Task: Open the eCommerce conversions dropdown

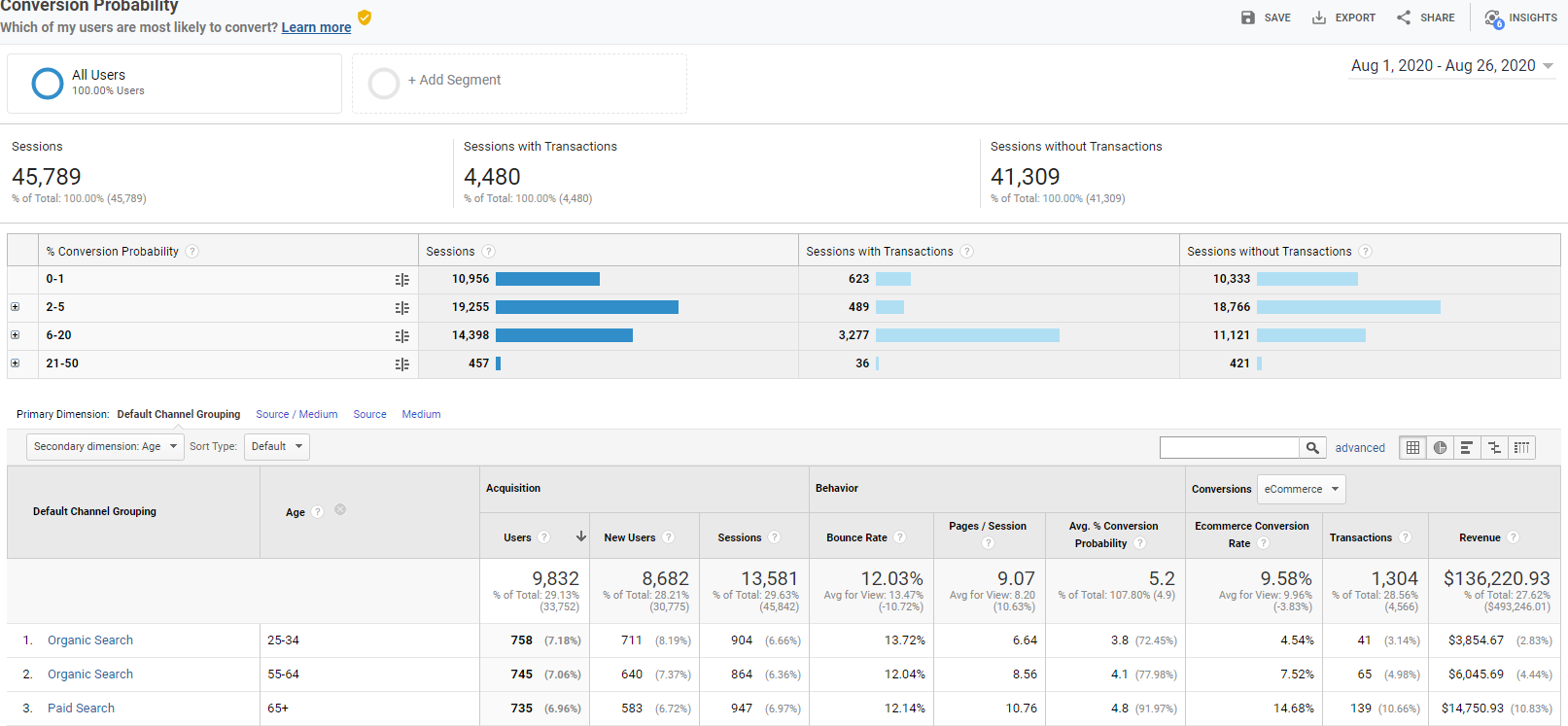Action: 1301,489
